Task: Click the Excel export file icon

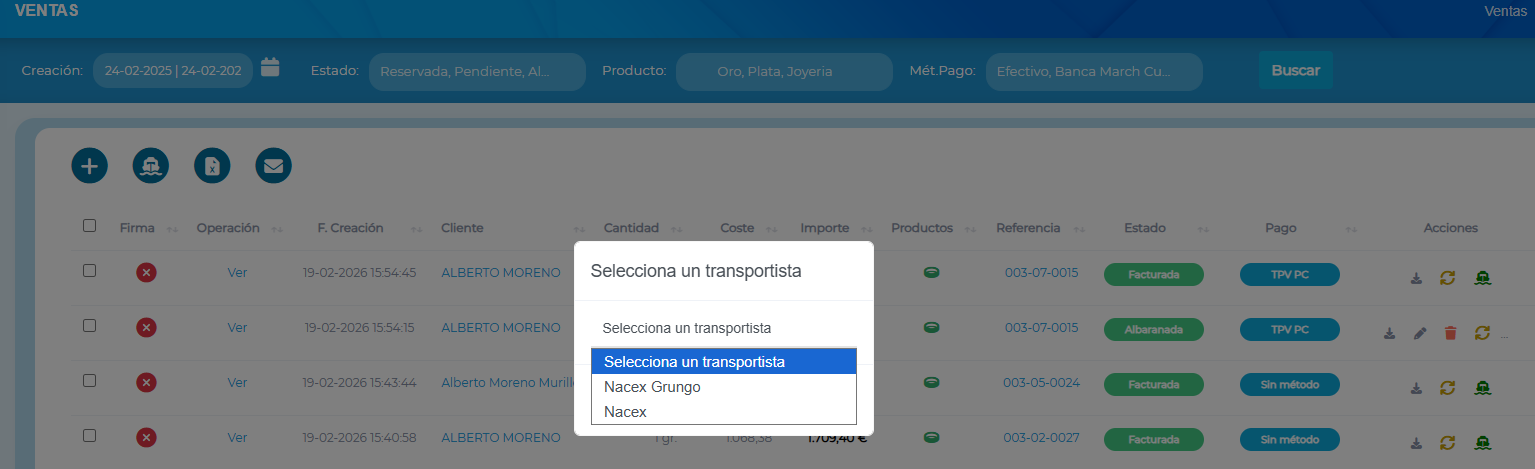Action: click(212, 166)
